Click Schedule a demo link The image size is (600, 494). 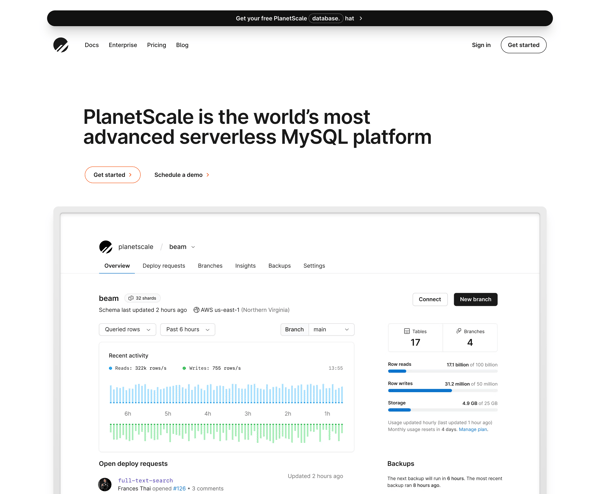tap(182, 175)
